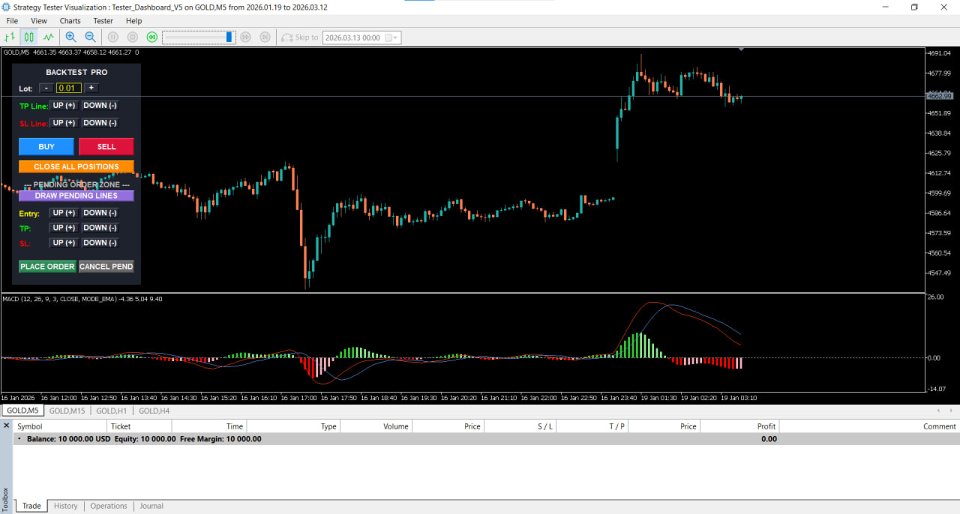
Task: Select the Journal tab in Toolbox
Action: tap(151, 506)
